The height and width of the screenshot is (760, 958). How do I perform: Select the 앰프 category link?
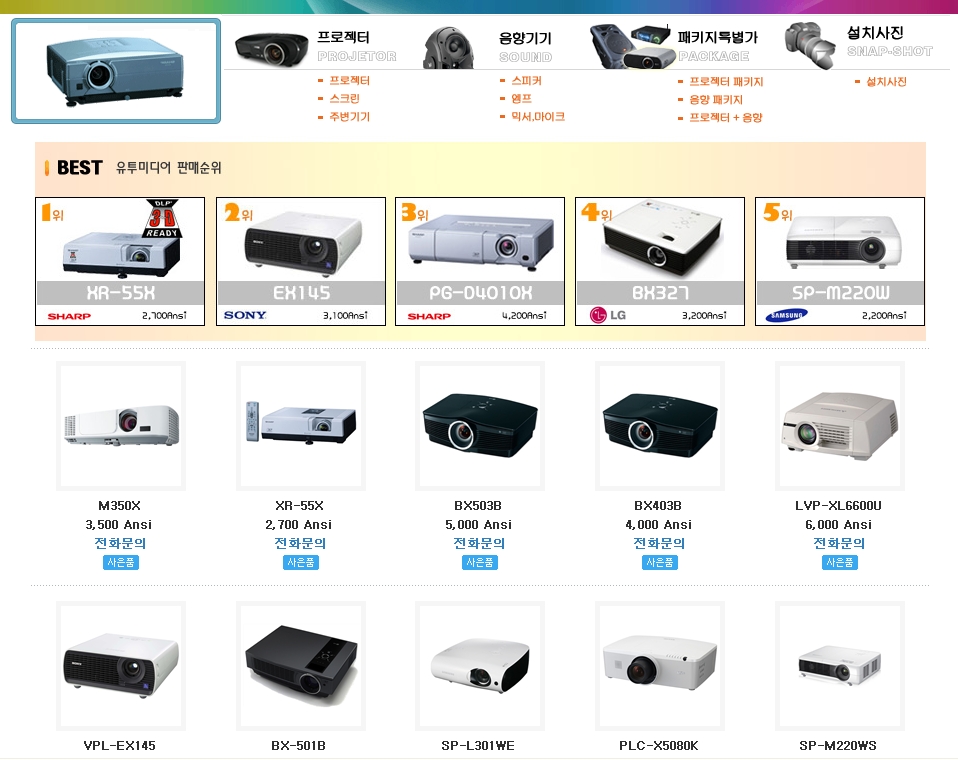[x=522, y=98]
